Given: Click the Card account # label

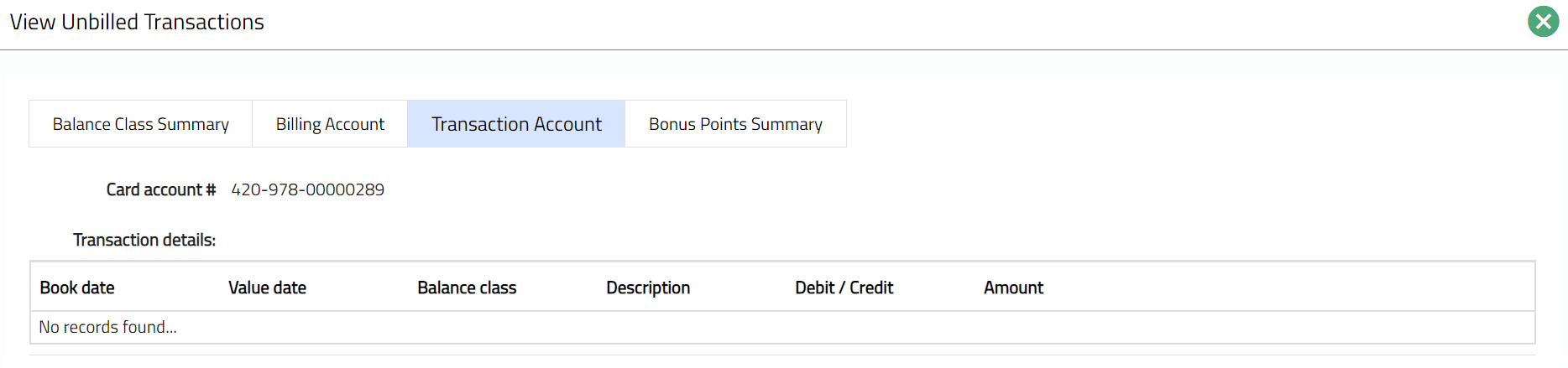Looking at the screenshot, I should coord(160,189).
